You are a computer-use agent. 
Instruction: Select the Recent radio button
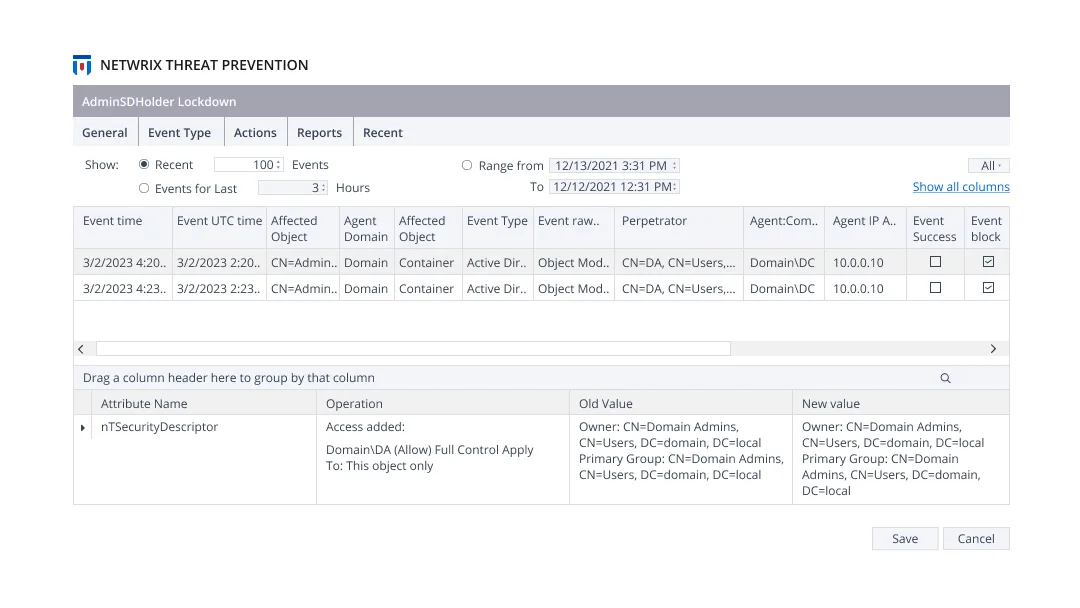click(x=144, y=165)
